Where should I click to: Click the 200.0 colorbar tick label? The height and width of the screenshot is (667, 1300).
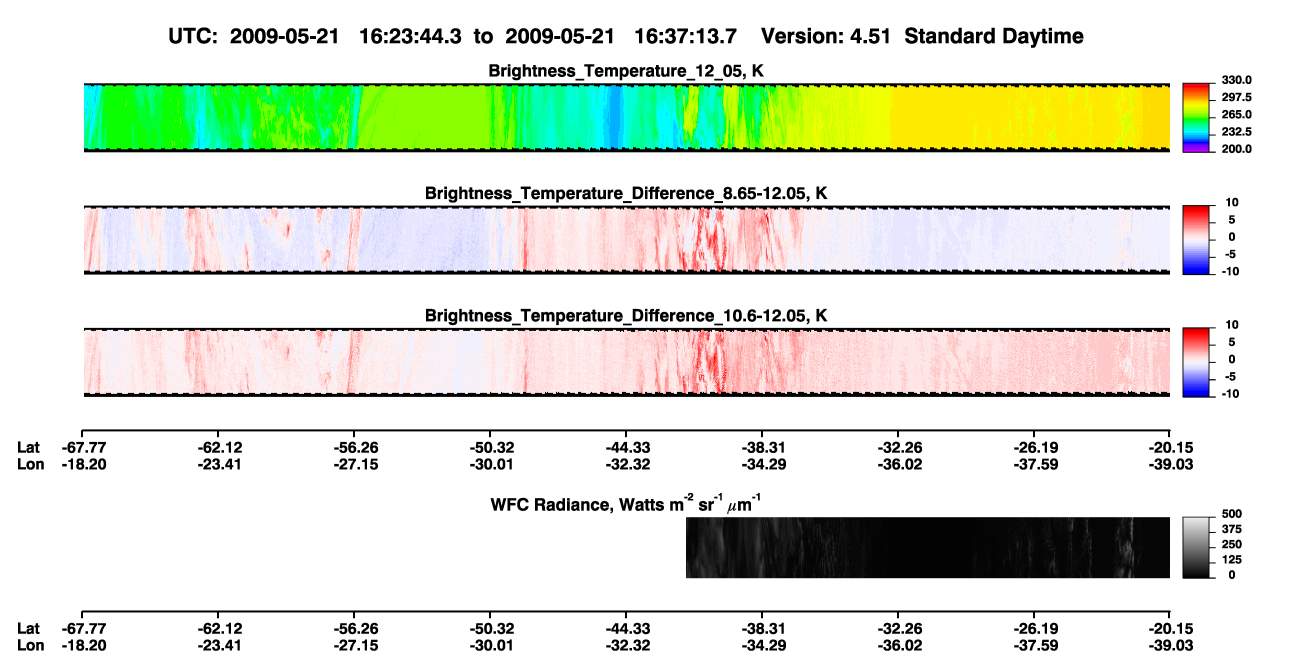click(1236, 149)
